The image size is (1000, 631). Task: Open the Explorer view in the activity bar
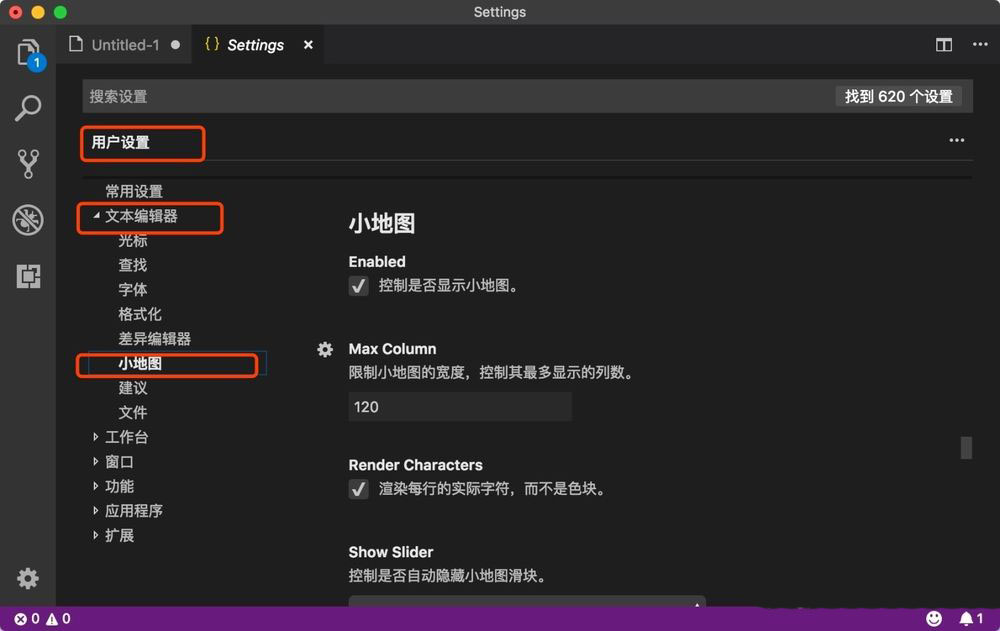[x=27, y=52]
